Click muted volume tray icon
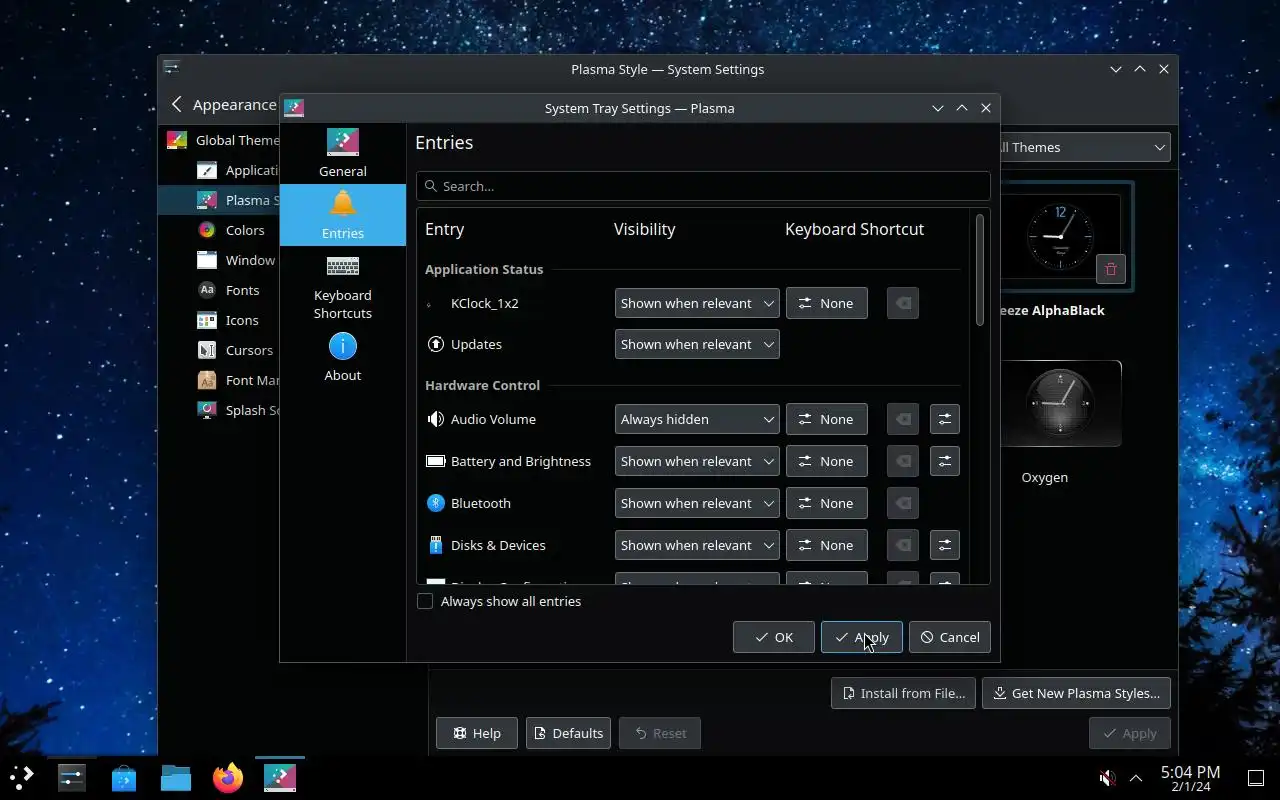The width and height of the screenshot is (1280, 800). tap(1107, 777)
